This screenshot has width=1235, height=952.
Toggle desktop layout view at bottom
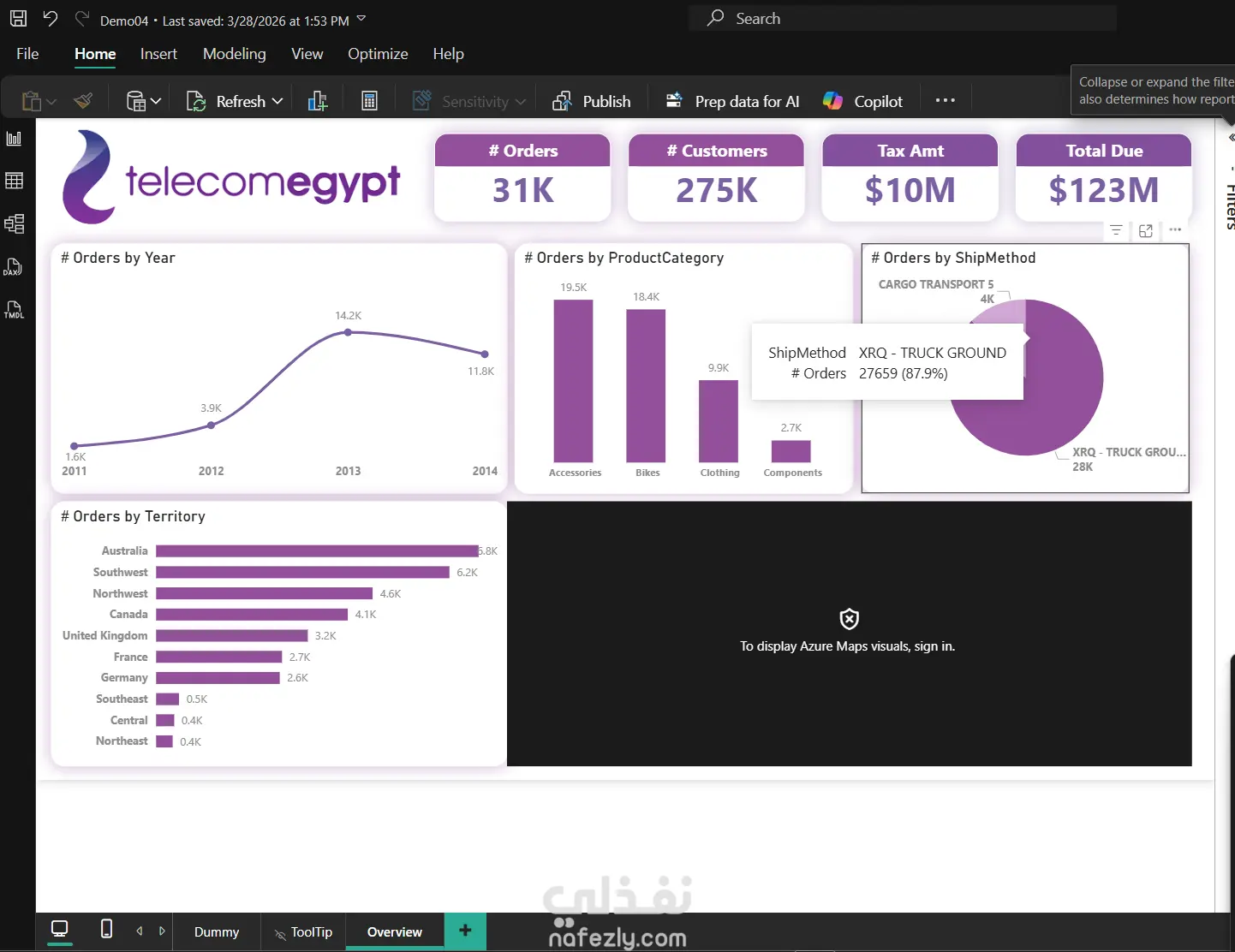pos(60,929)
